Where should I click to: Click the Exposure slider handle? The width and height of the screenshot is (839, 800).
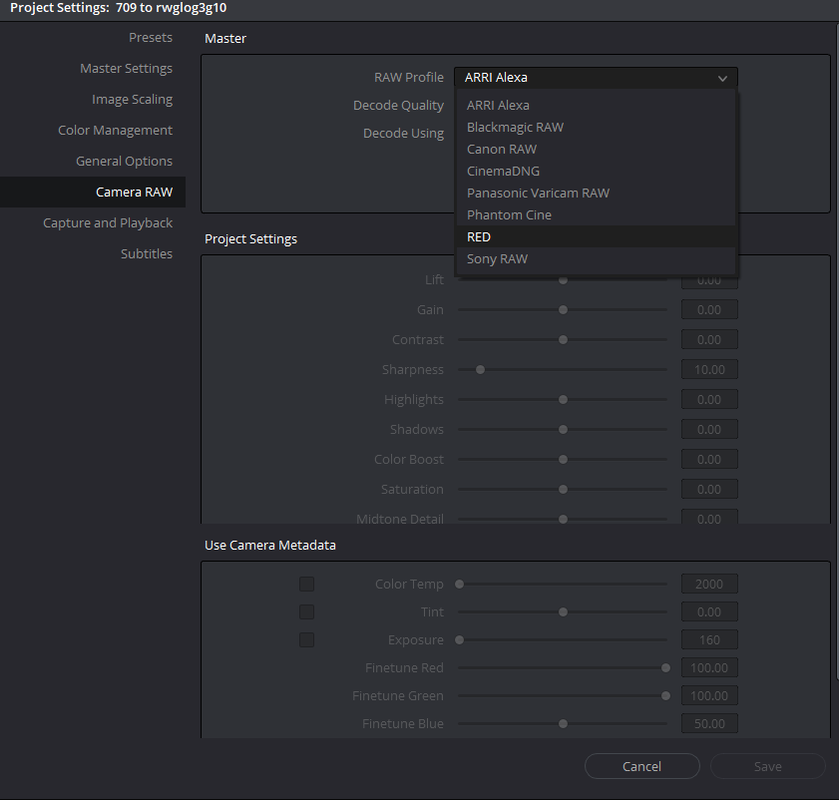[x=459, y=639]
